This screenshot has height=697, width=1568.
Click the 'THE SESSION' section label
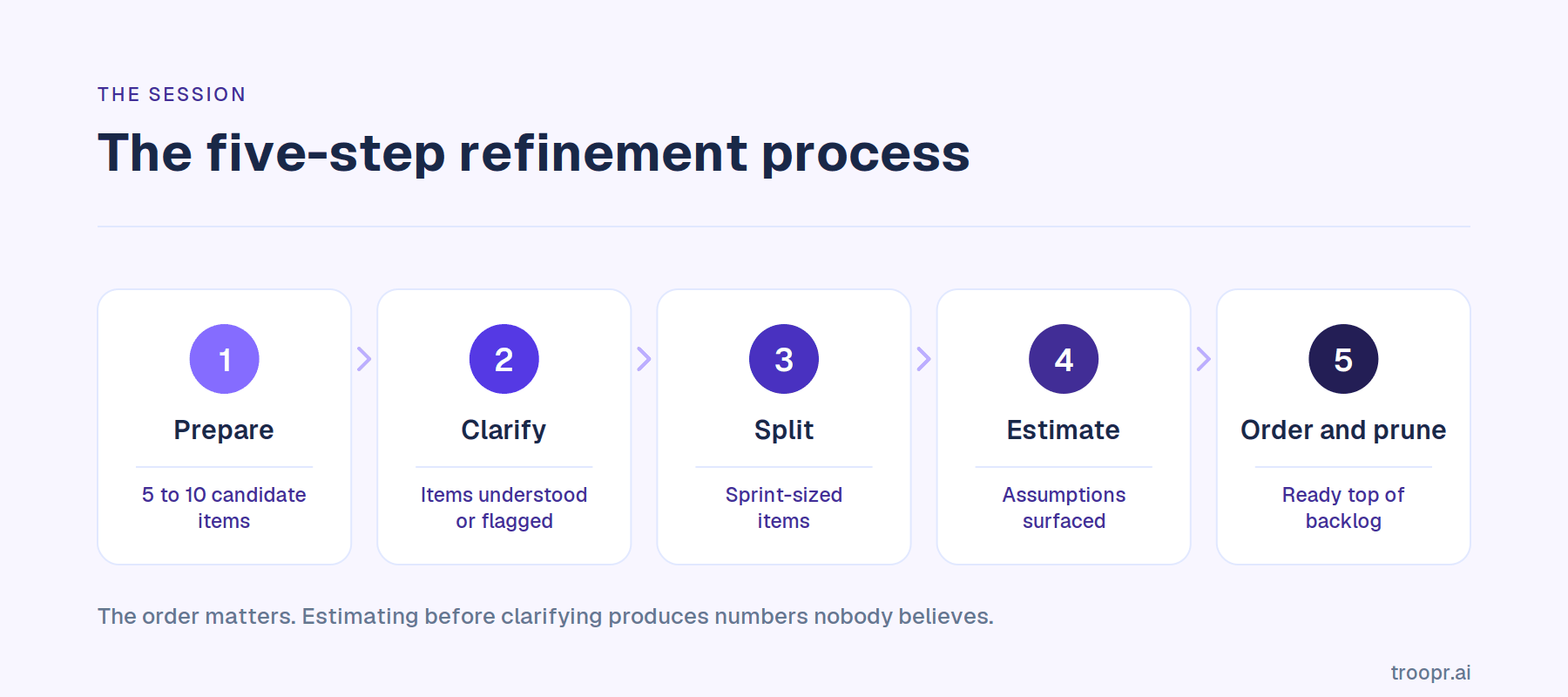[x=172, y=94]
